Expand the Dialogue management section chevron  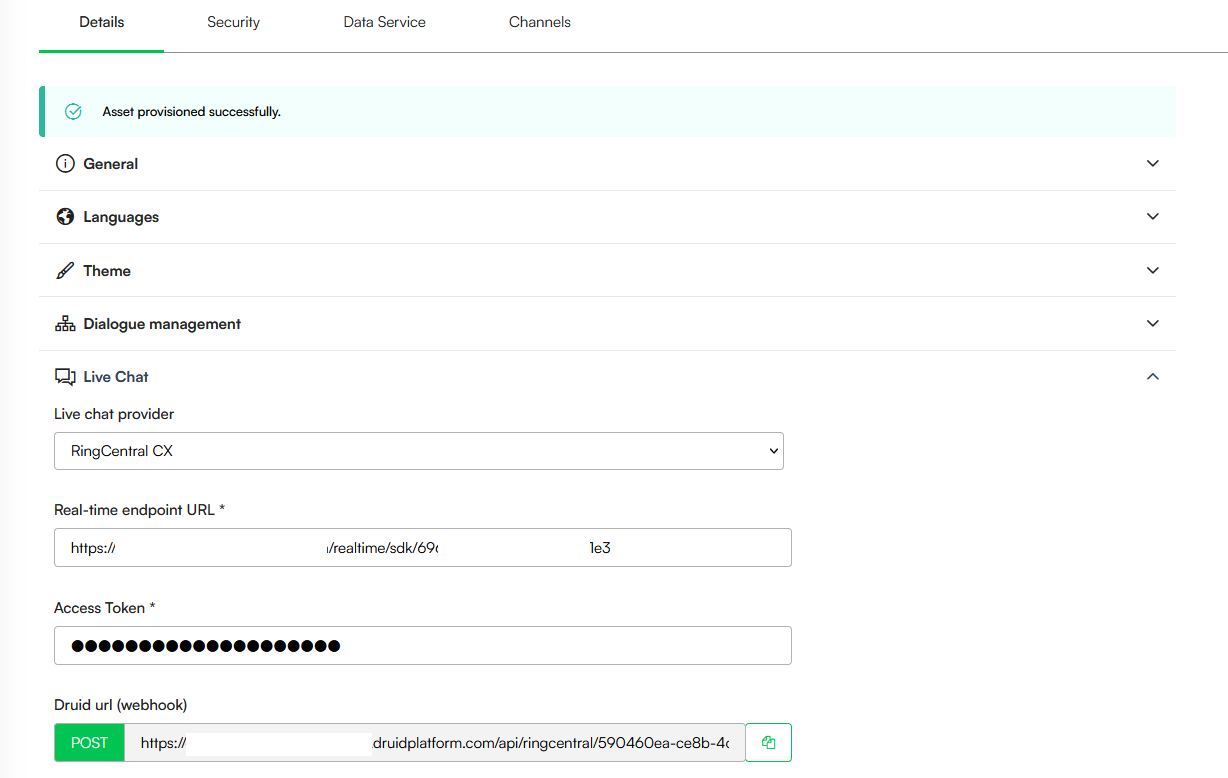[x=1152, y=324]
